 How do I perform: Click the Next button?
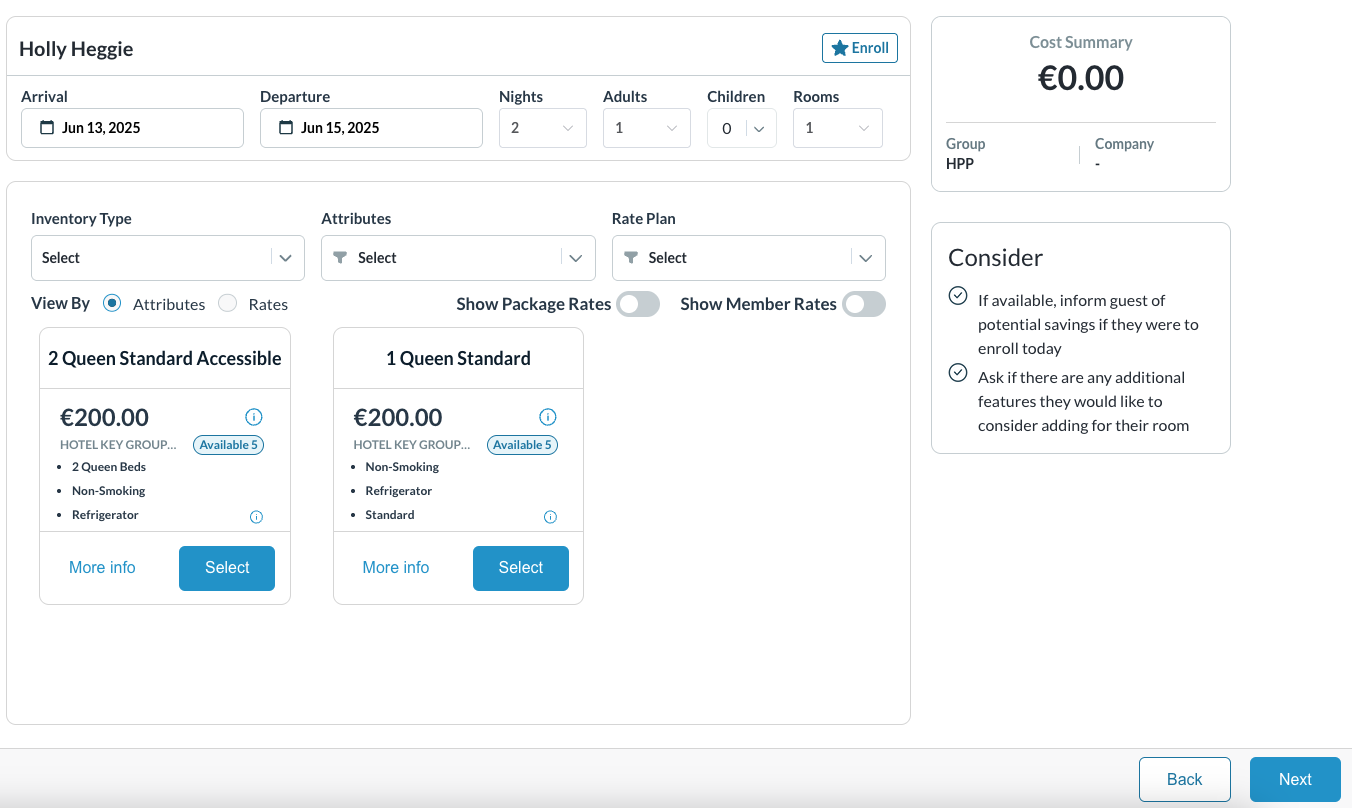pos(1295,780)
